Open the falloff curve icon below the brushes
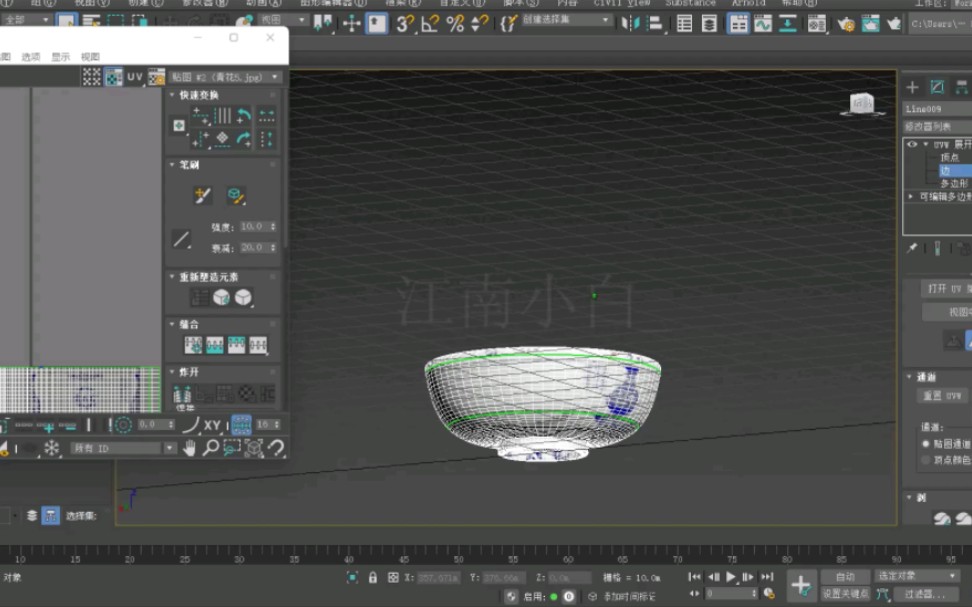The width and height of the screenshot is (972, 607). (x=180, y=237)
